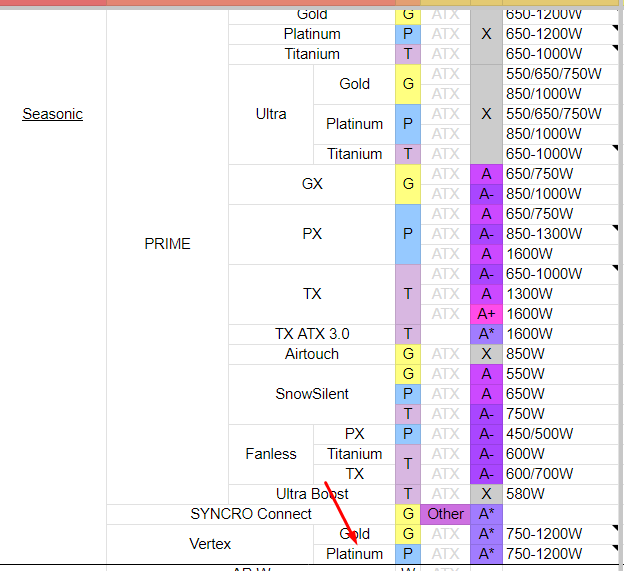Click the G cell in SYNCRO Connect row

[408, 514]
